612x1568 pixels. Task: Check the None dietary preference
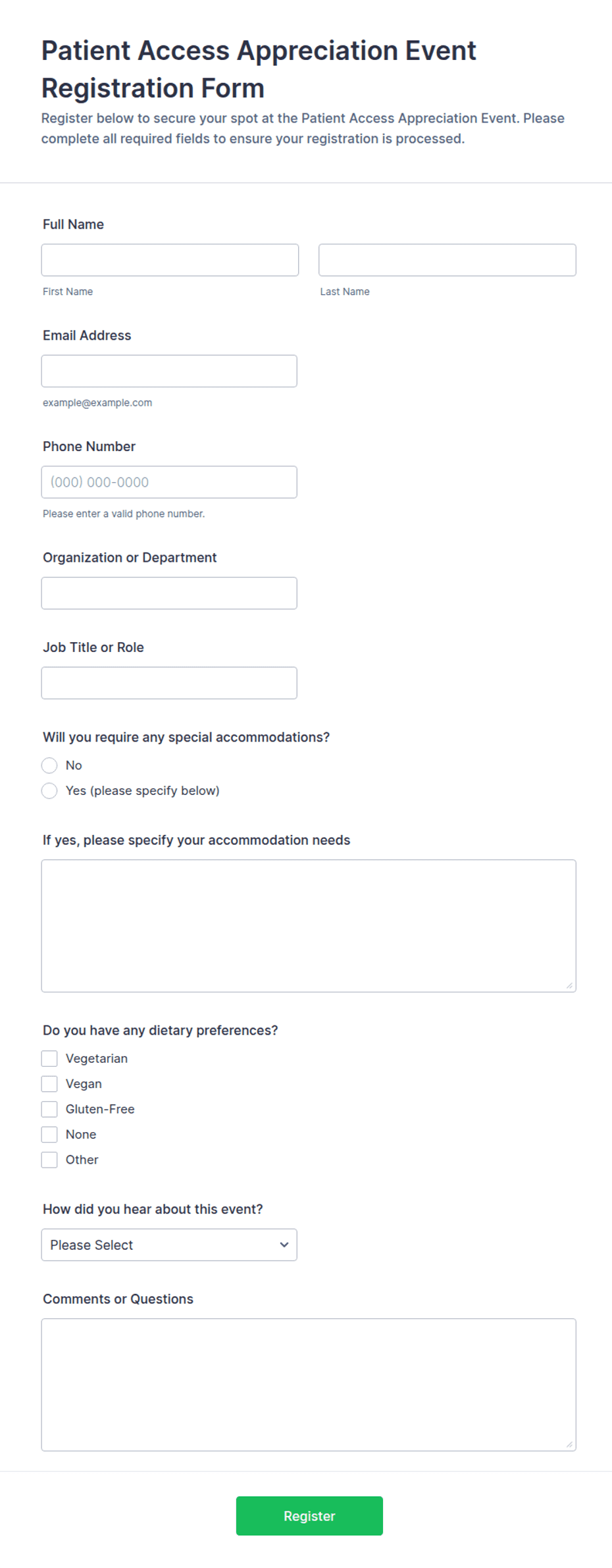point(49,1135)
